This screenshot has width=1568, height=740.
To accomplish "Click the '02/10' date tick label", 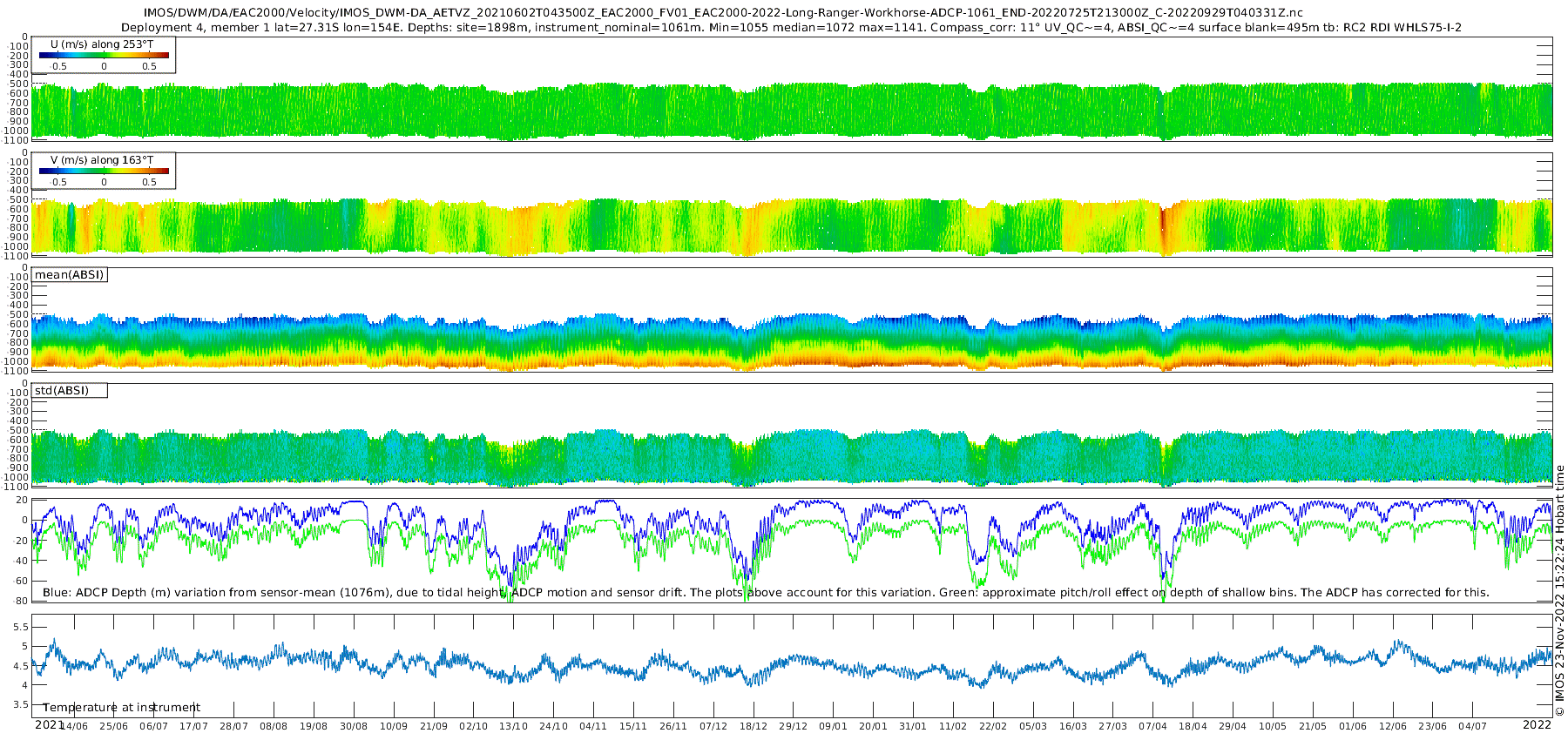I will click(474, 726).
